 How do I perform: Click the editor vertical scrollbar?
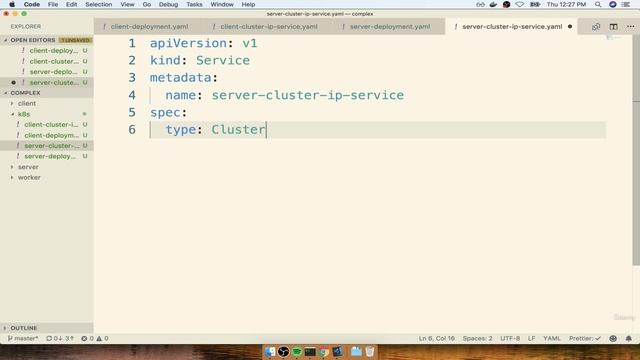coord(636,151)
